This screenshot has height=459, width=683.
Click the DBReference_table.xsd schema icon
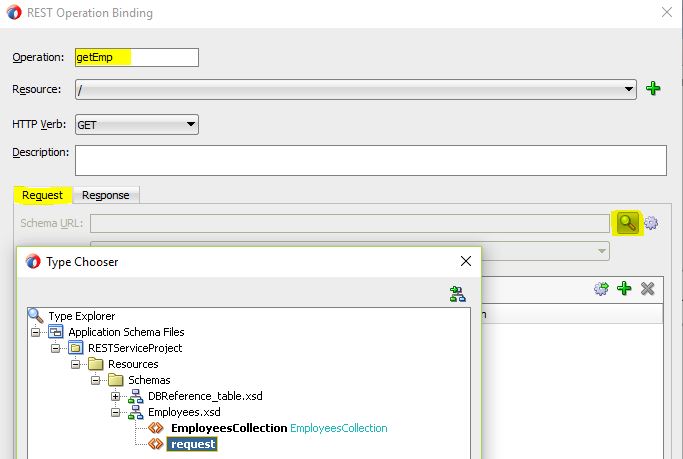135,396
